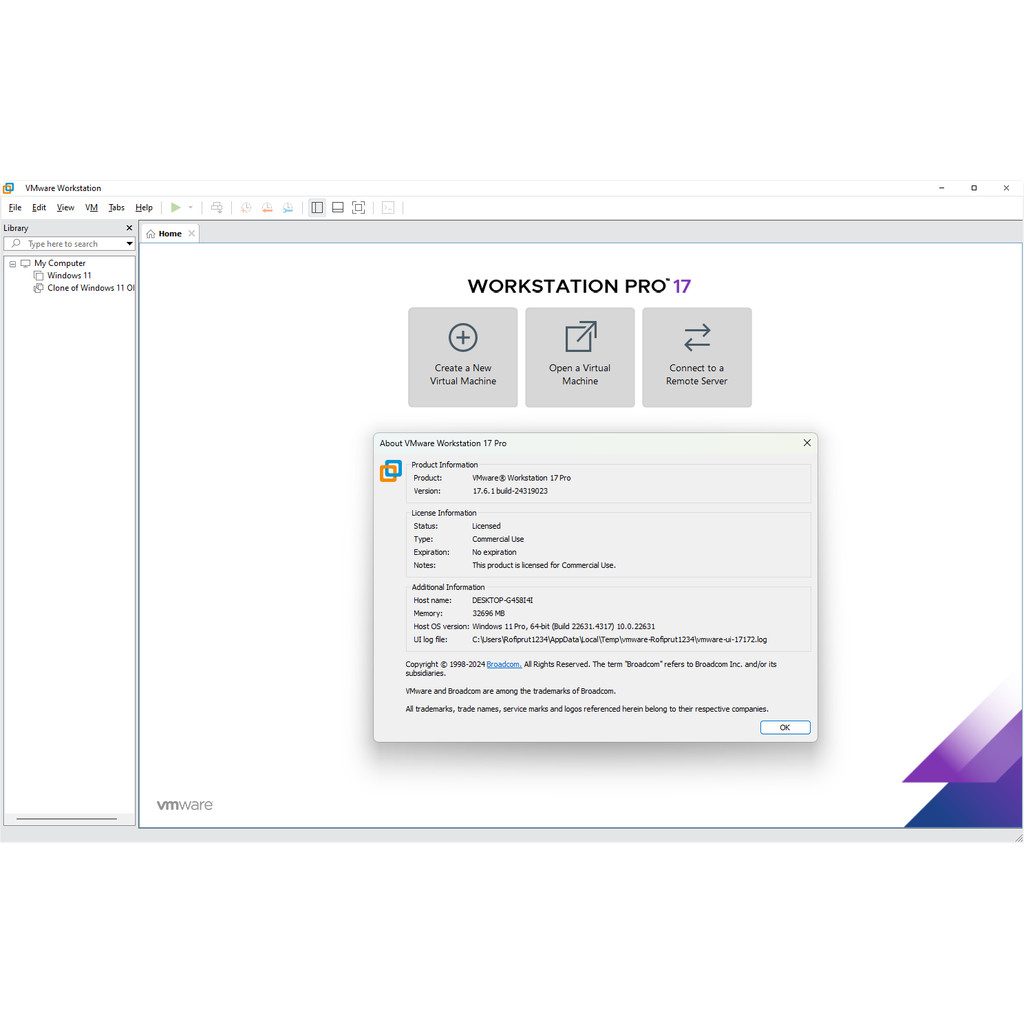Viewport: 1024px width, 1024px height.
Task: Click the host name DESKTOP-G458I4I
Action: pyautogui.click(x=502, y=600)
